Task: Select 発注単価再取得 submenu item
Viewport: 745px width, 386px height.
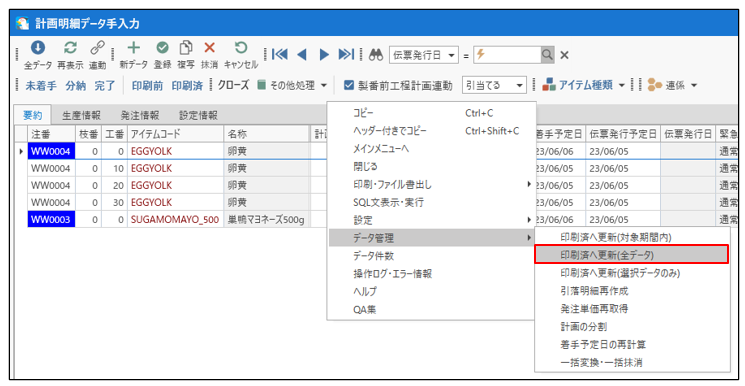Action: point(632,309)
